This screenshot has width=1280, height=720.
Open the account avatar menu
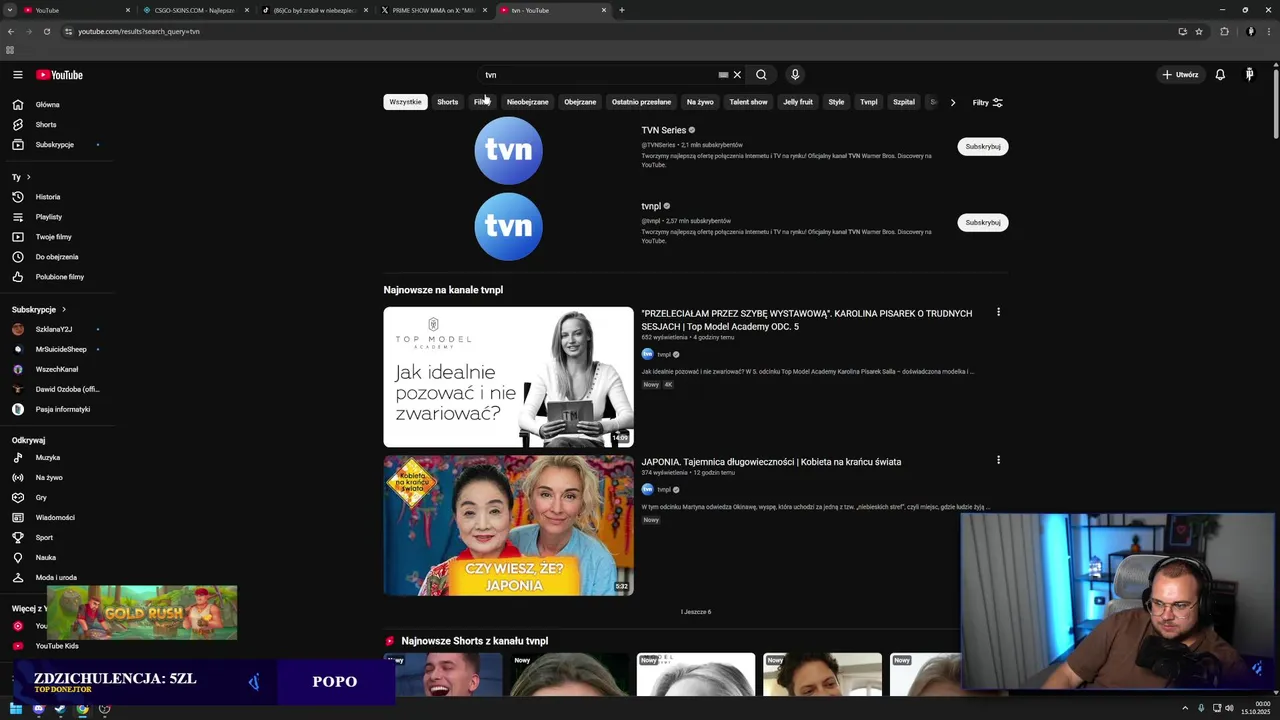point(1249,75)
